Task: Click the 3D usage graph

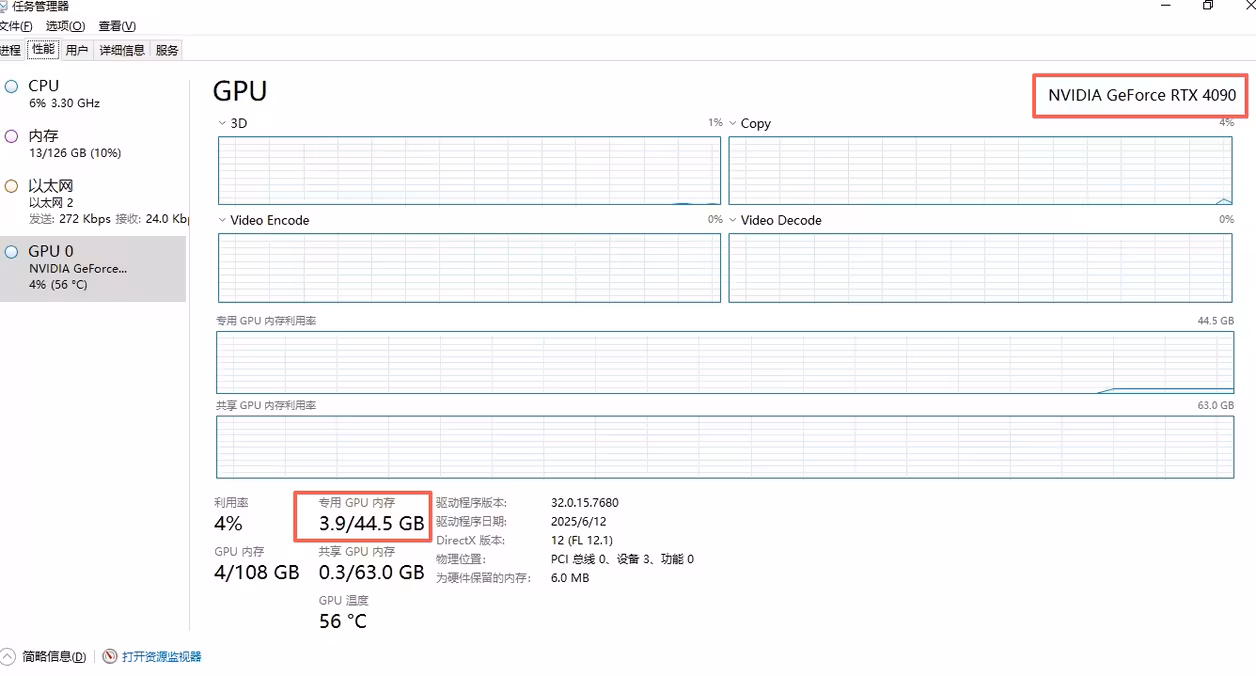Action: click(469, 170)
